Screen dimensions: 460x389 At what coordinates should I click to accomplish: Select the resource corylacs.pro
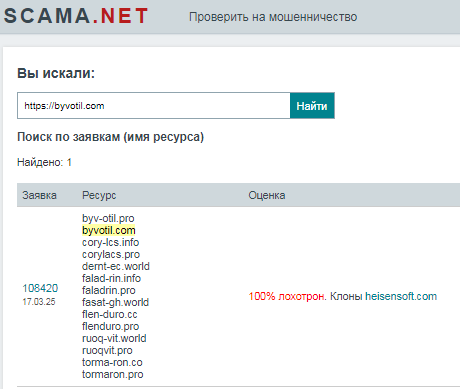[111, 254]
